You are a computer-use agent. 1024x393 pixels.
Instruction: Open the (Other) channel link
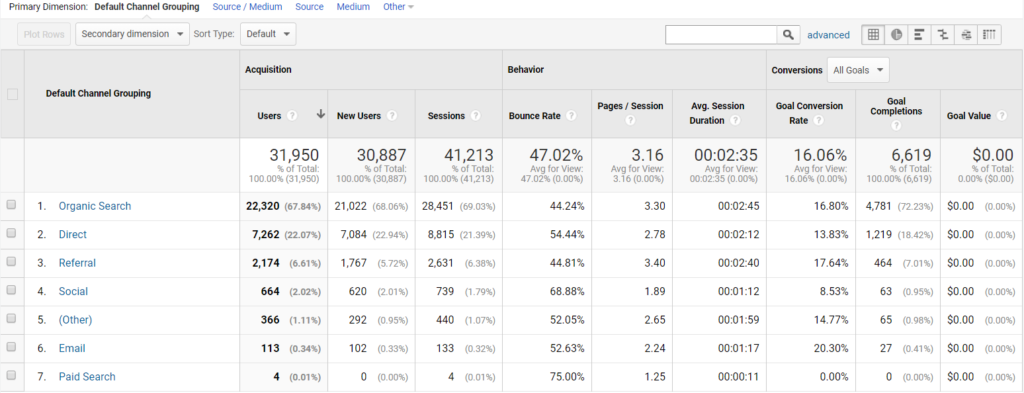coord(75,320)
